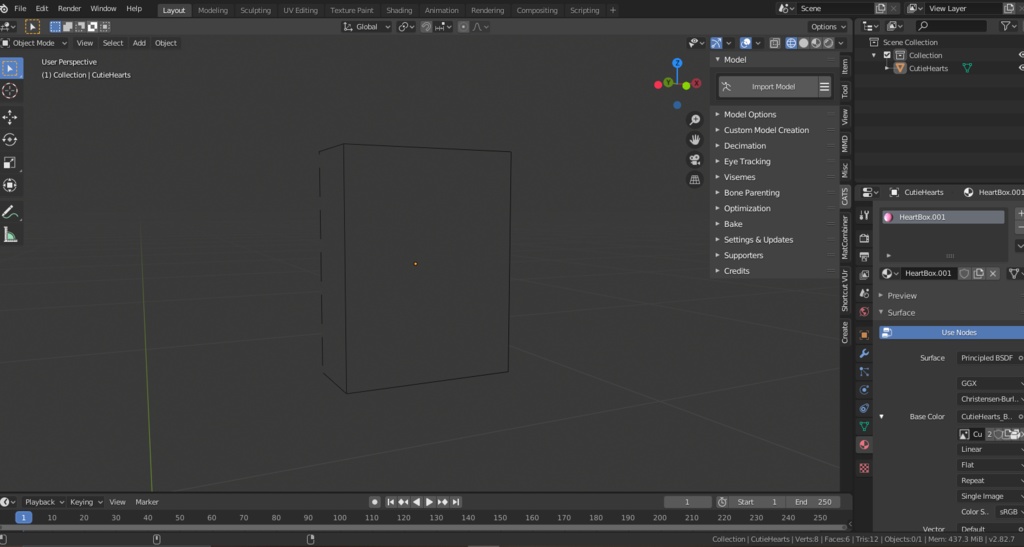Toggle snapping magnet icon

[x=426, y=27]
